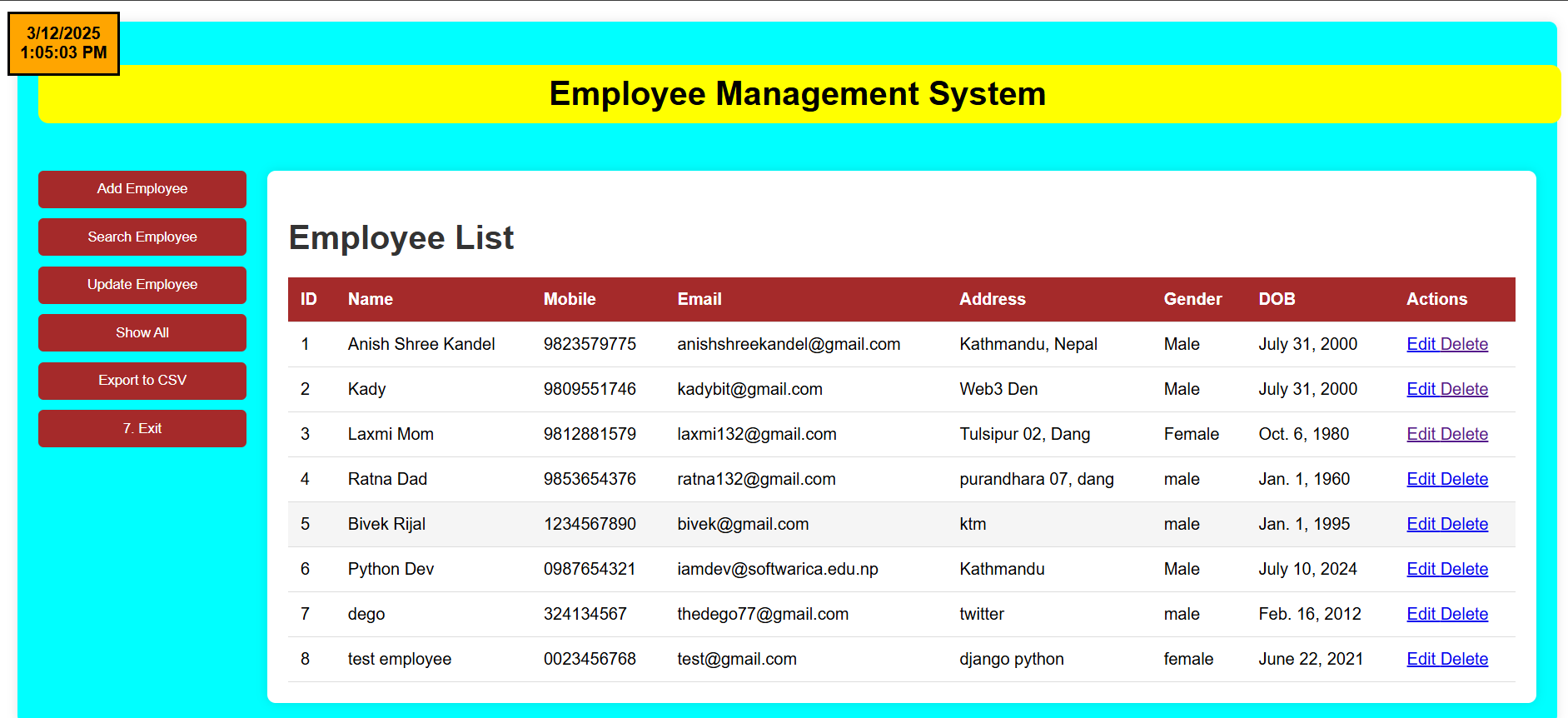Click the email bivek@gmail.com
The width and height of the screenshot is (1568, 718).
(x=743, y=524)
